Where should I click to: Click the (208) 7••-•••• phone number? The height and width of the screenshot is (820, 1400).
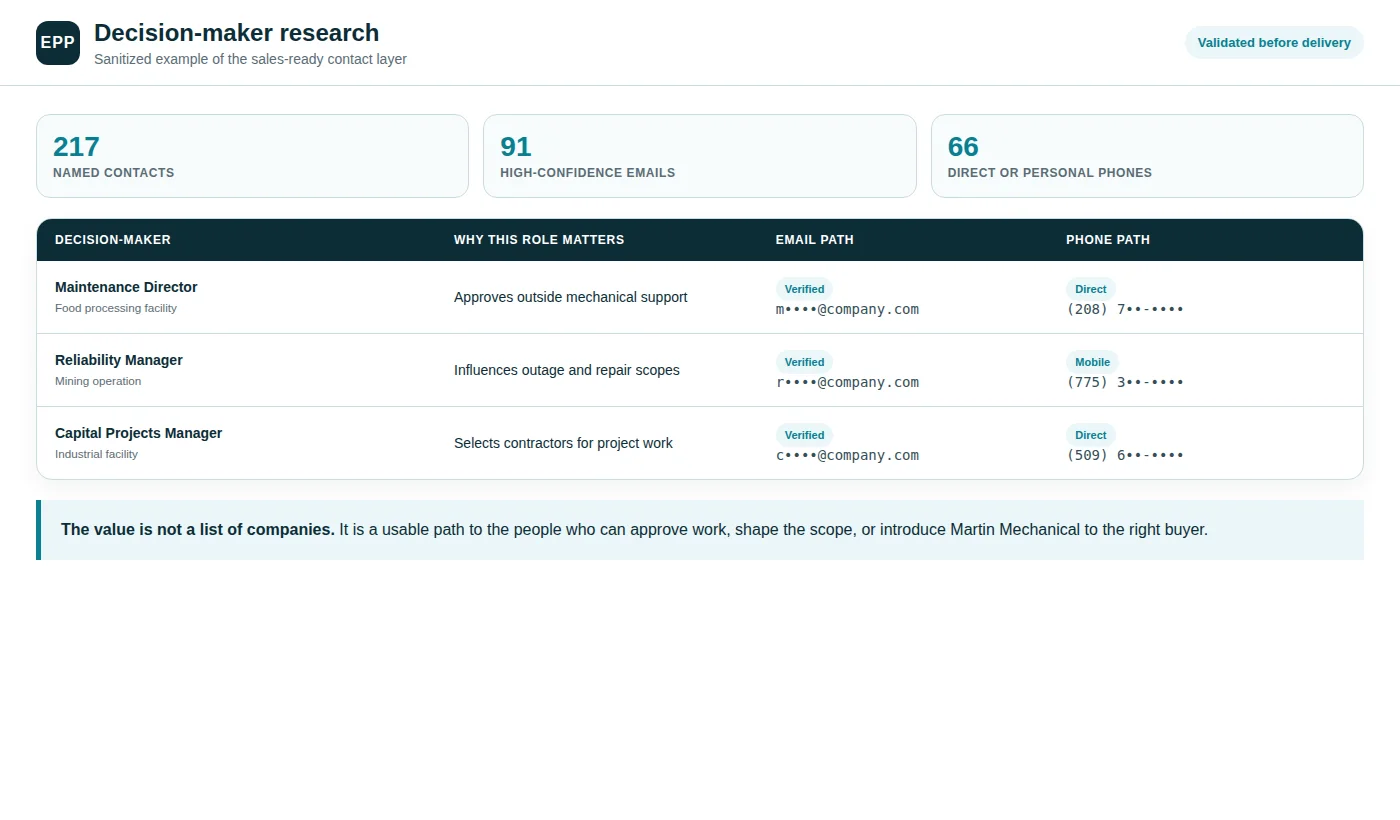tap(1125, 309)
